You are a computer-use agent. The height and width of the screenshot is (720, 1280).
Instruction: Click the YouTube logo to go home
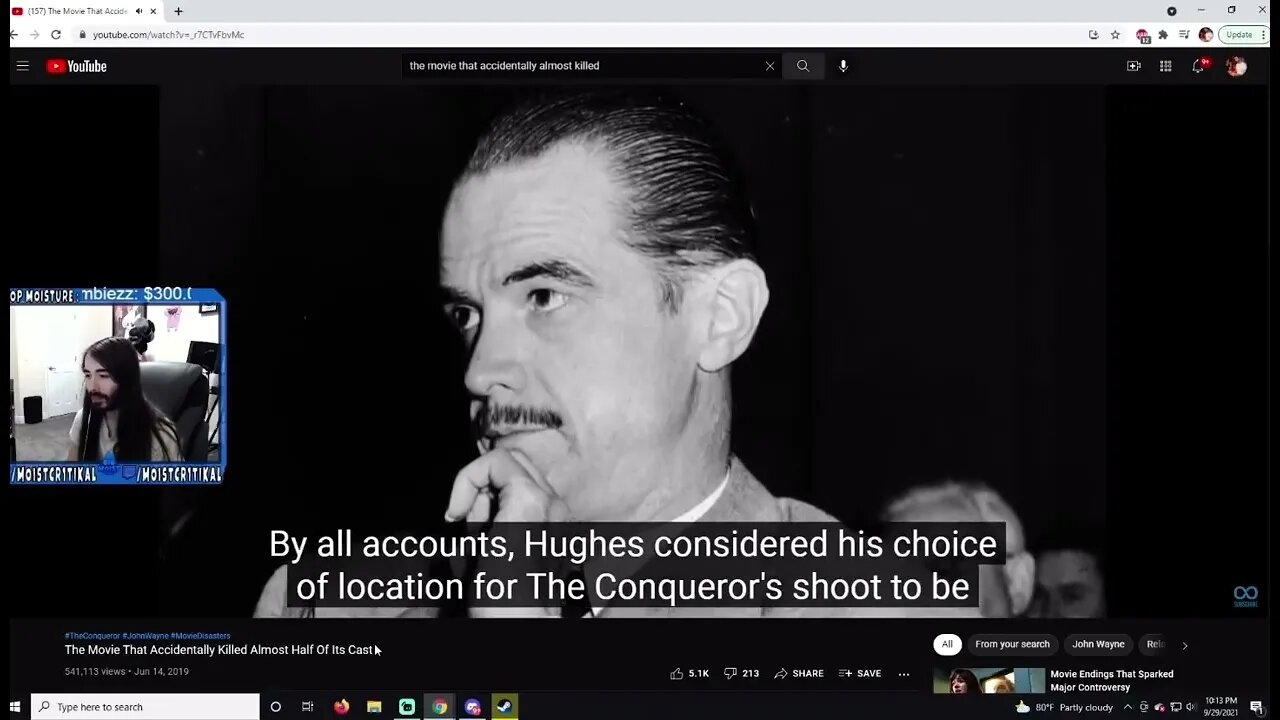pos(76,66)
